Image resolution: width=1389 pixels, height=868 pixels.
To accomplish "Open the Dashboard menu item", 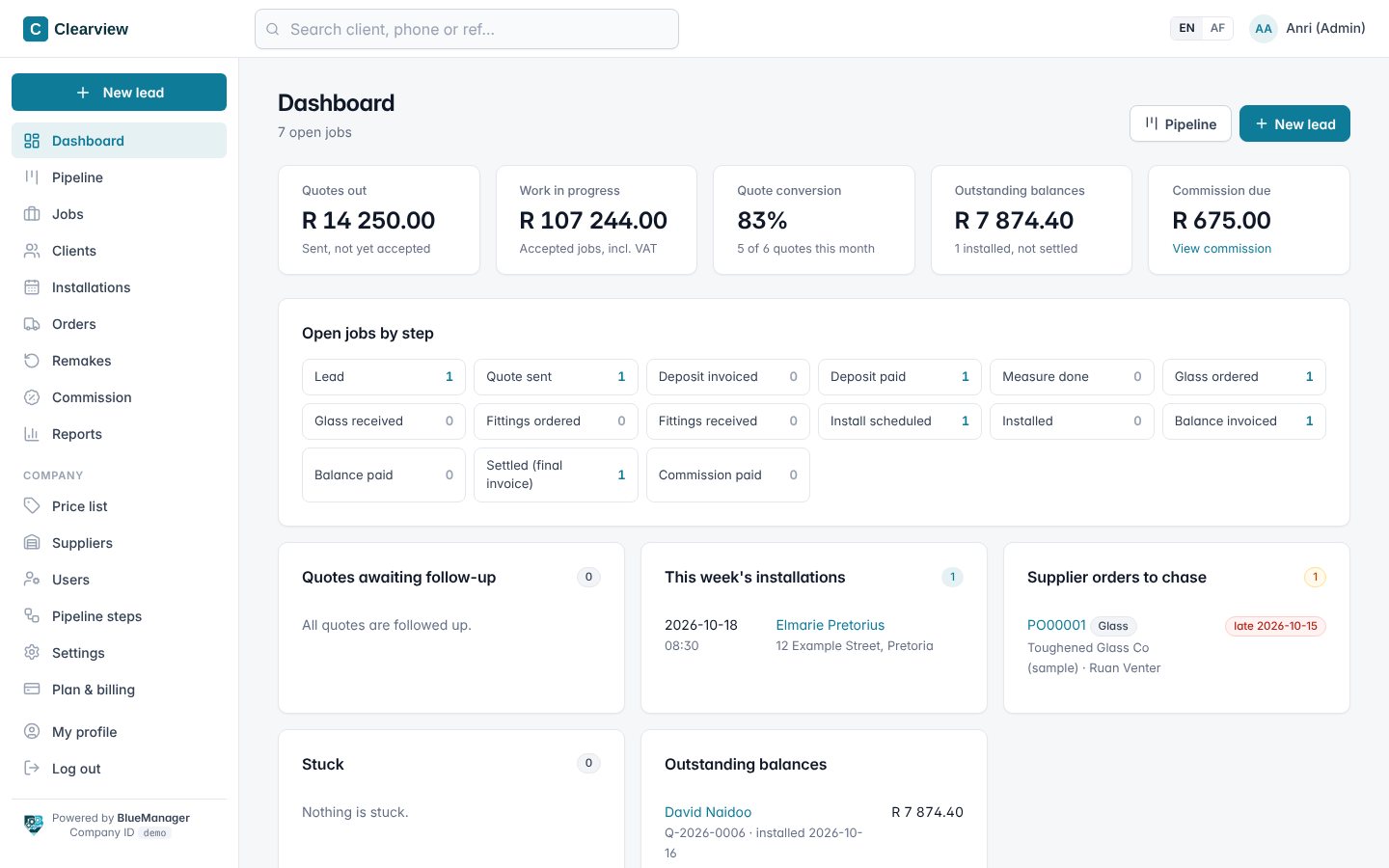I will coord(119,141).
